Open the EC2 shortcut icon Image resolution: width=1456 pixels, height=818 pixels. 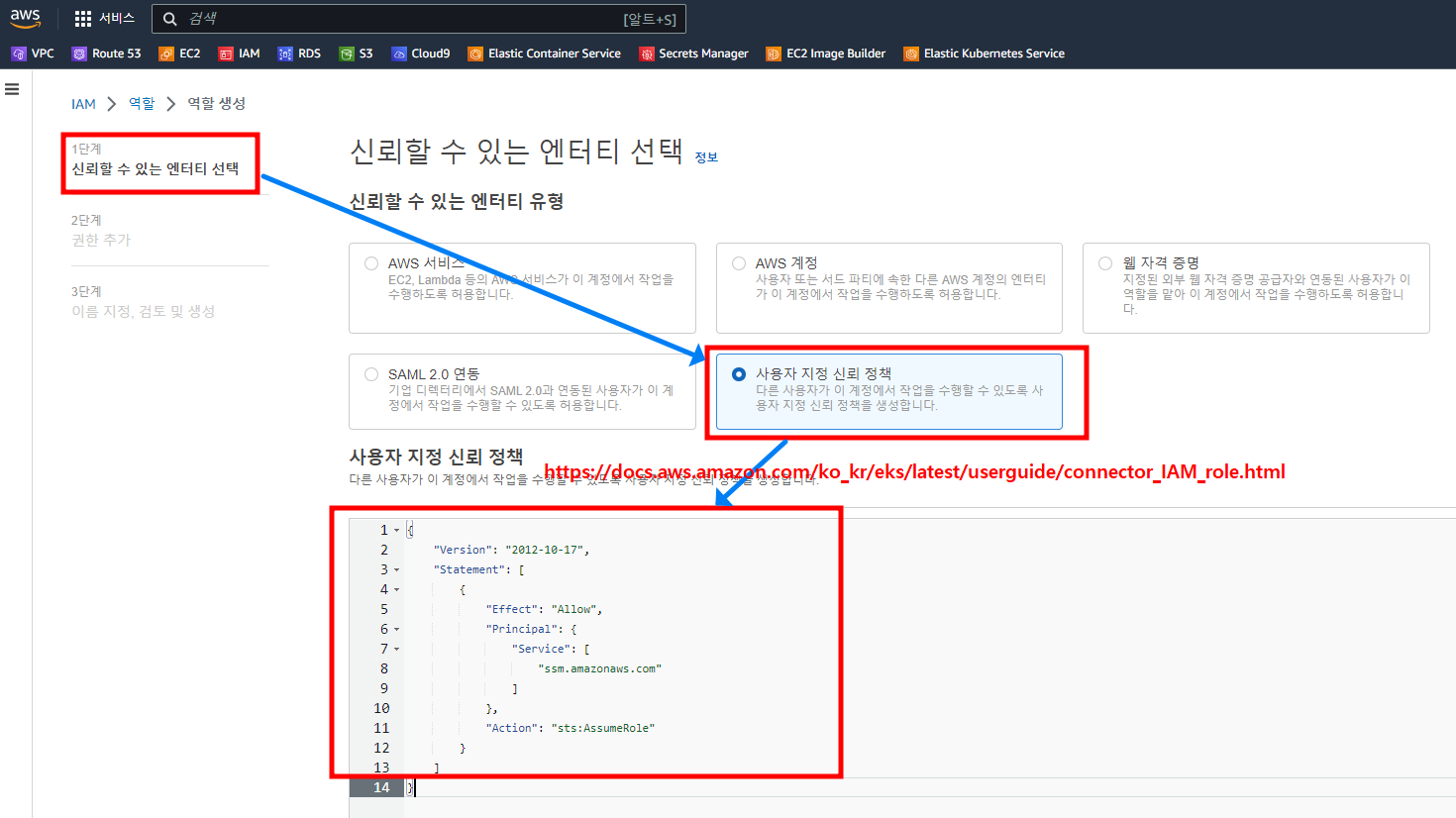point(166,53)
